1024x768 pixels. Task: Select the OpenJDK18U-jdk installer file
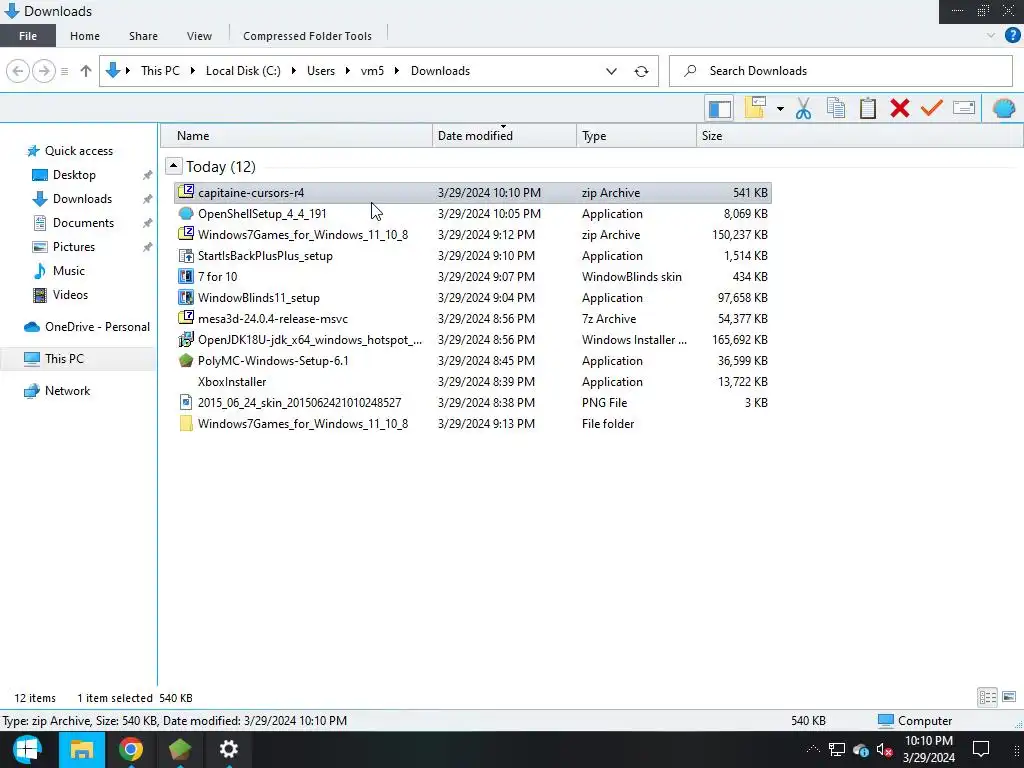(473, 340)
